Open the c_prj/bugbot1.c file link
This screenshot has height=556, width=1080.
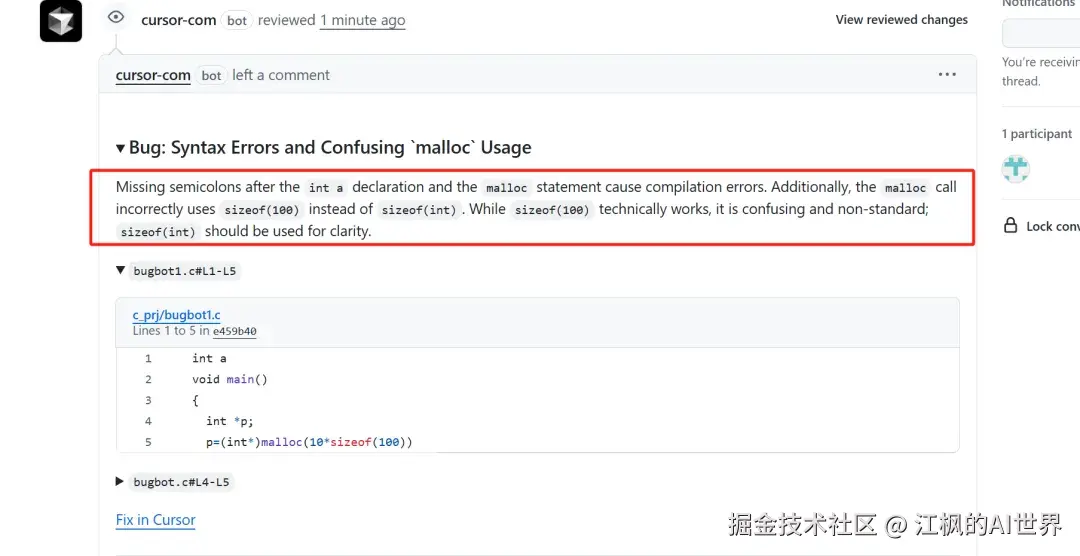(176, 315)
